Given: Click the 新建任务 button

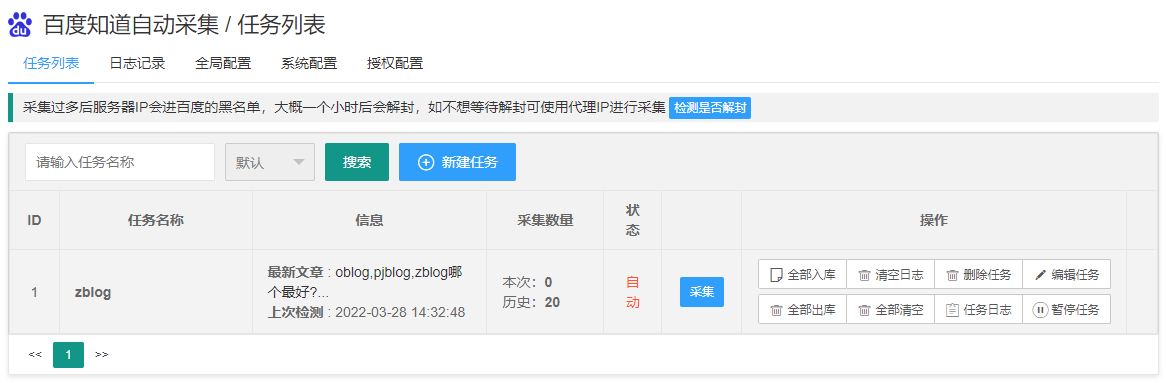Looking at the screenshot, I should 457,162.
